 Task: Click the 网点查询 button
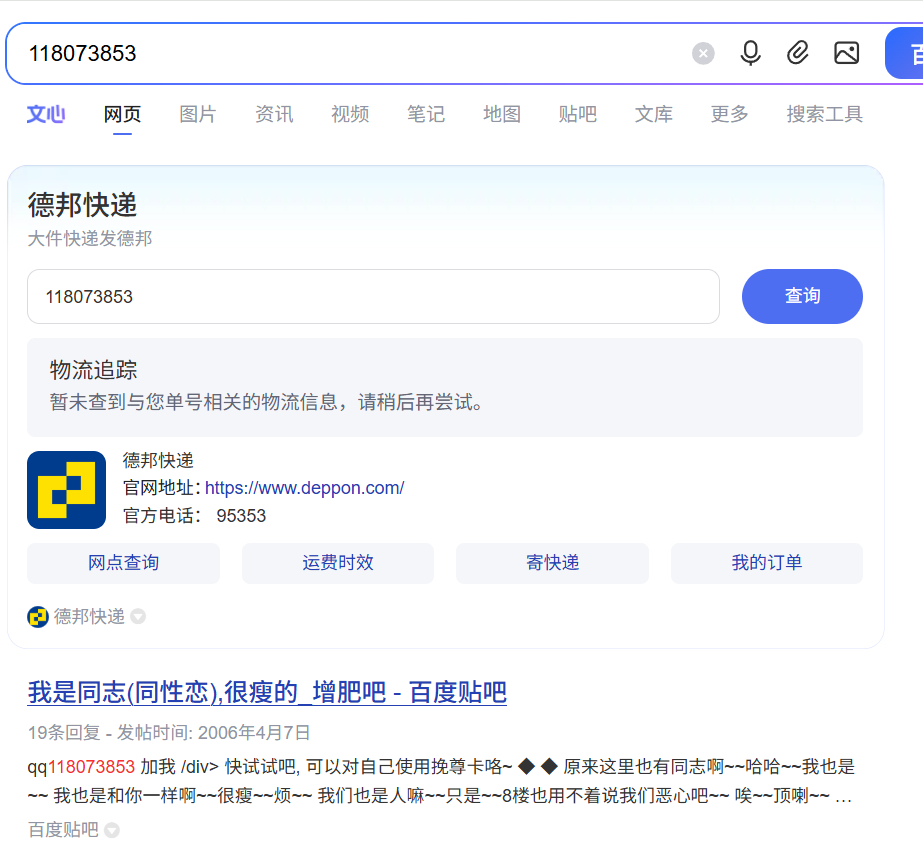[124, 563]
